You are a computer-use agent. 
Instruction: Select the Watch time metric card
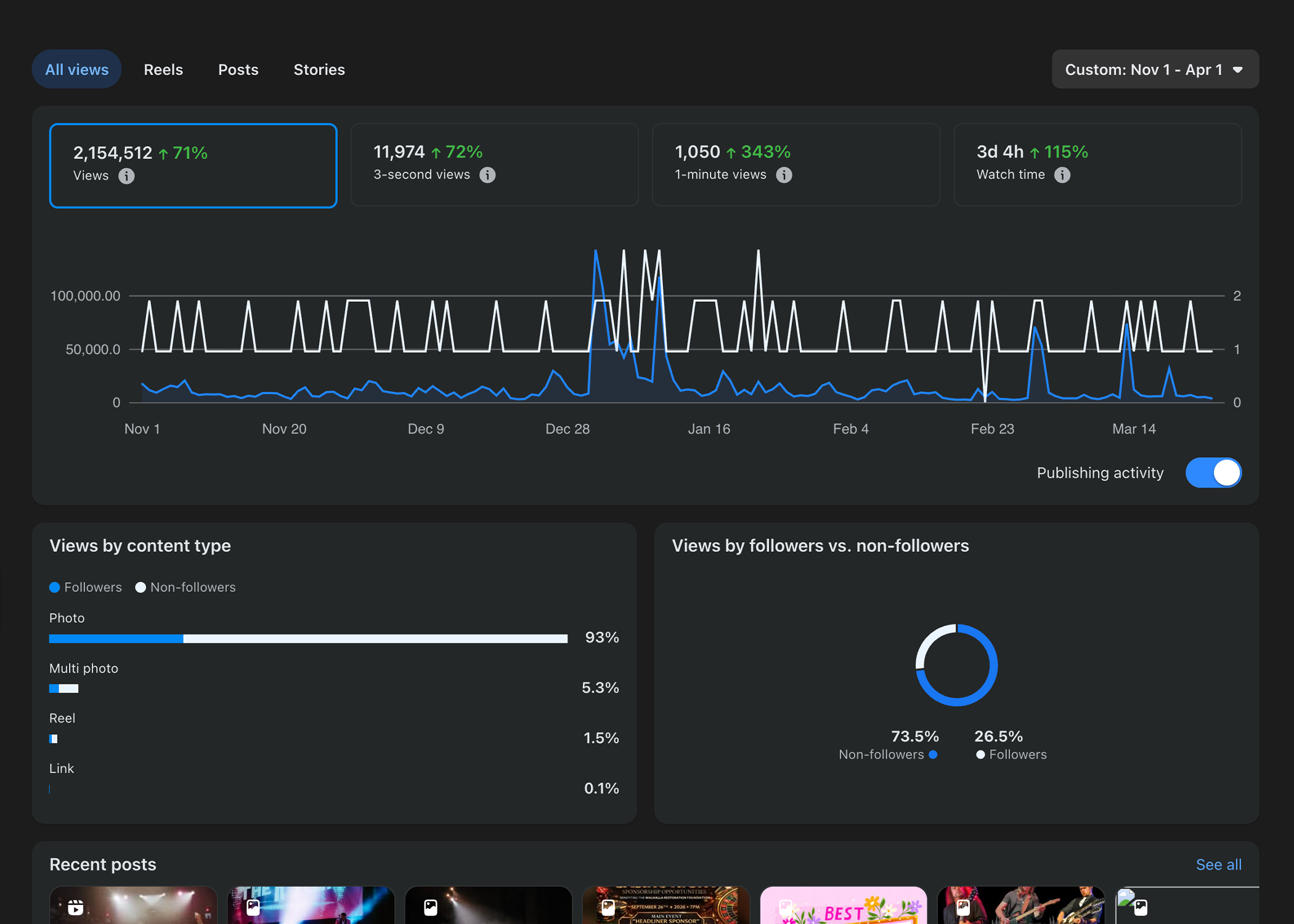point(1097,164)
